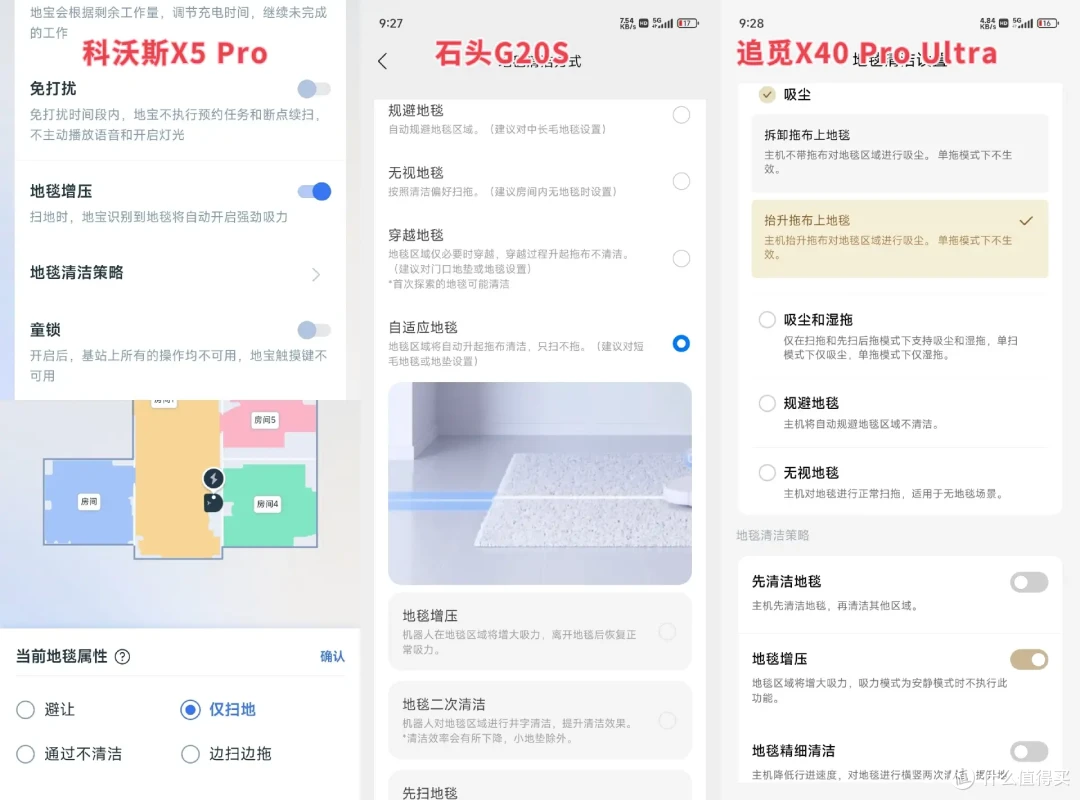This screenshot has width=1080, height=800.
Task: Tap the carpet demo illustration image
Action: (539, 483)
